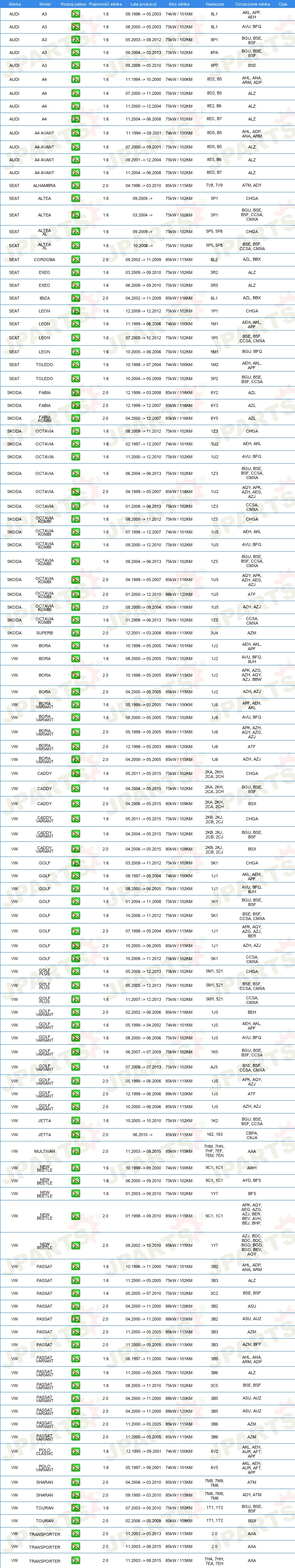Image resolution: width=295 pixels, height=1568 pixels.
Task: Click the fuel icon in Seat Alhambra row
Action: tap(75, 185)
